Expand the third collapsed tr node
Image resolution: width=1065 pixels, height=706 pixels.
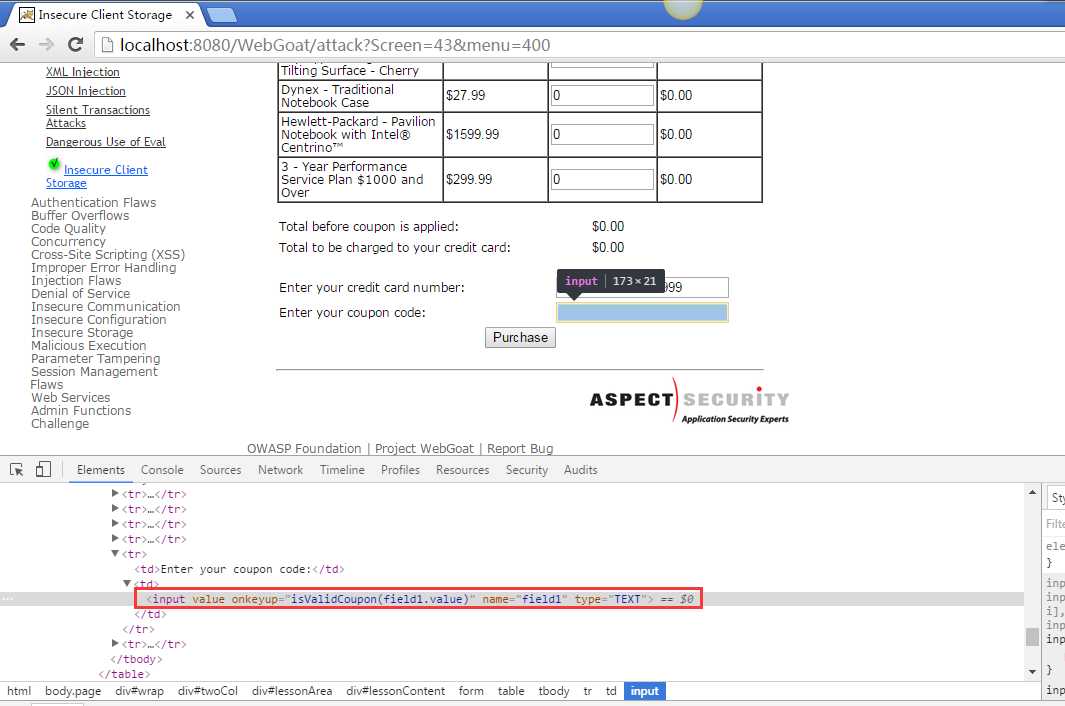(115, 524)
